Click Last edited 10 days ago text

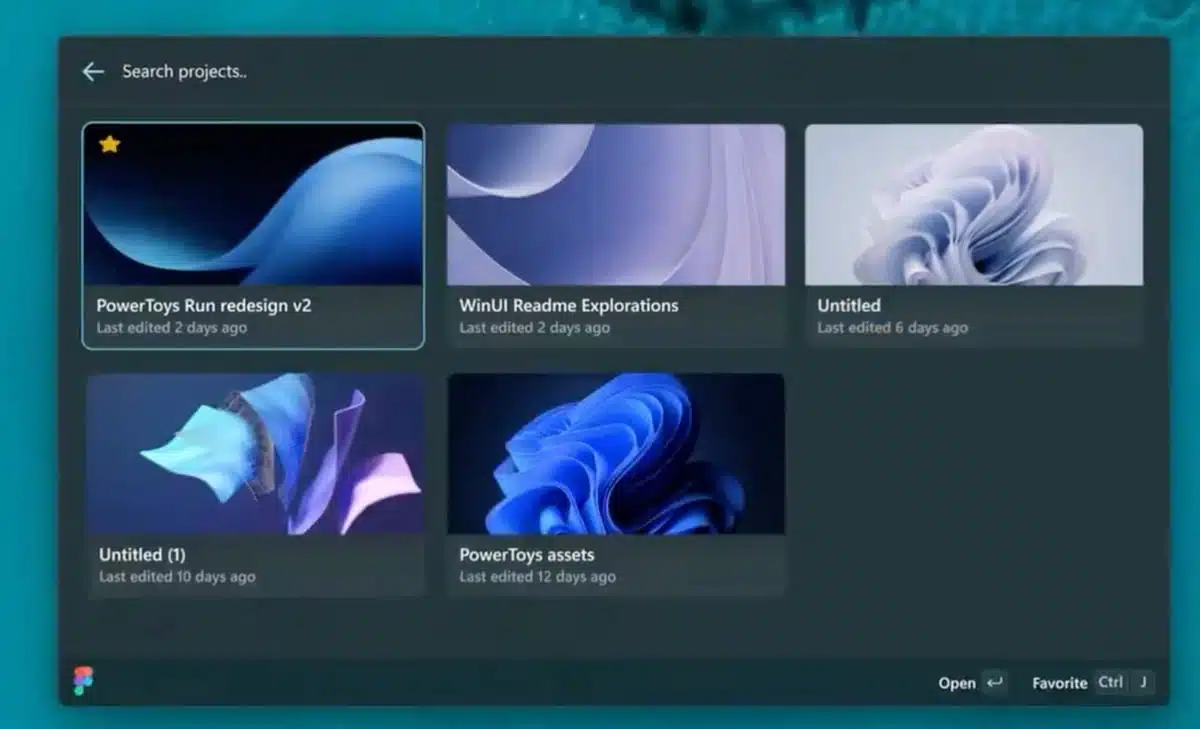(x=177, y=577)
